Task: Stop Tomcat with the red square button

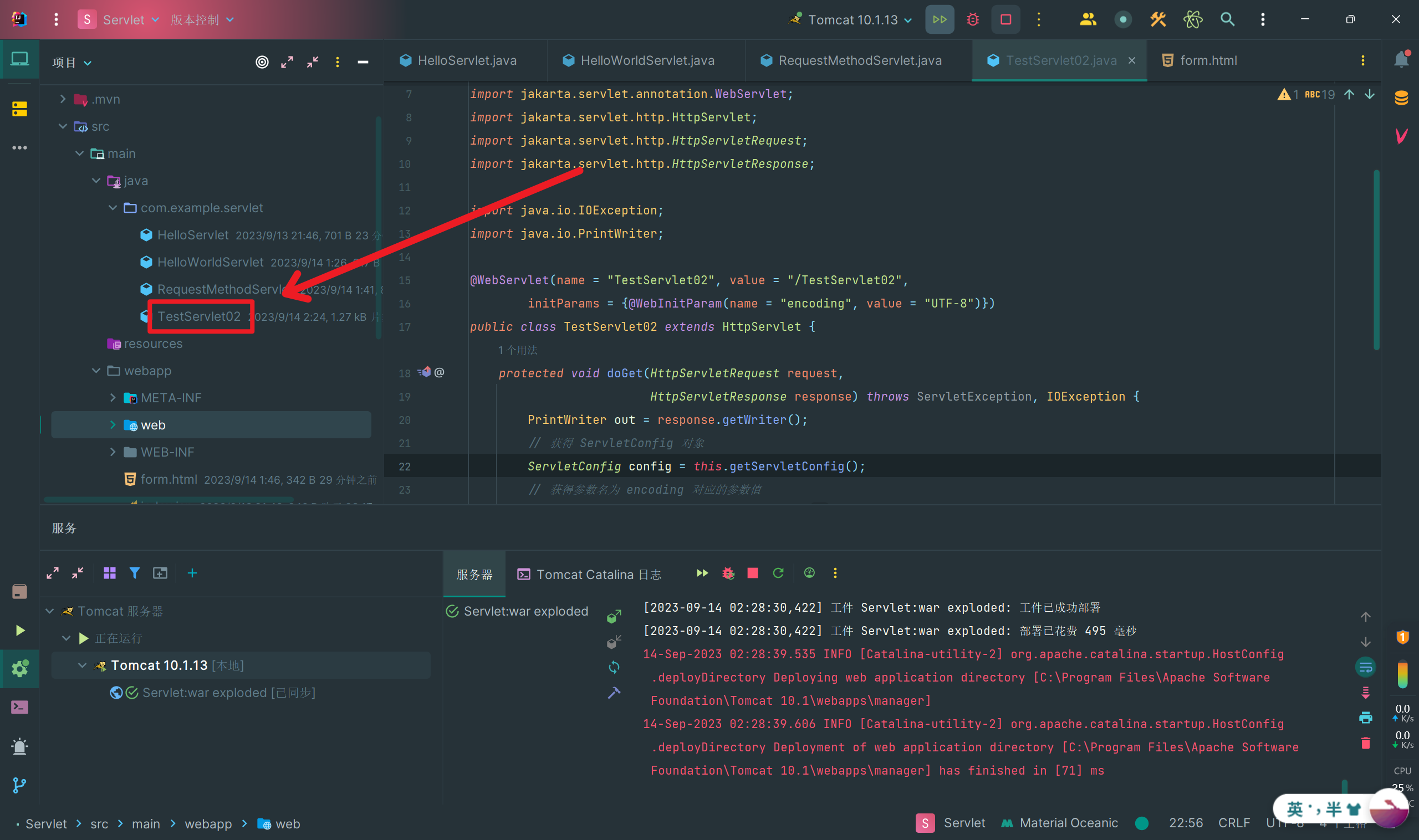Action: coord(1005,20)
